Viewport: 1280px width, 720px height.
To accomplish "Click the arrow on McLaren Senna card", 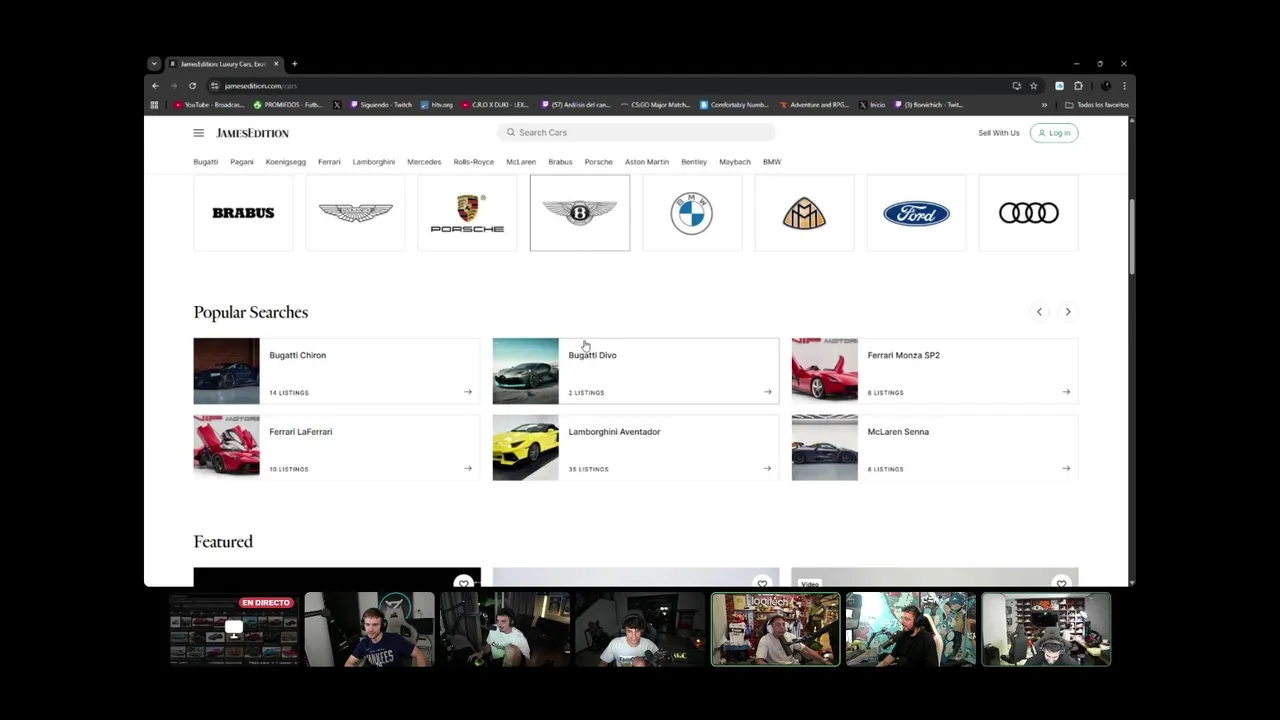I will tap(1066, 468).
